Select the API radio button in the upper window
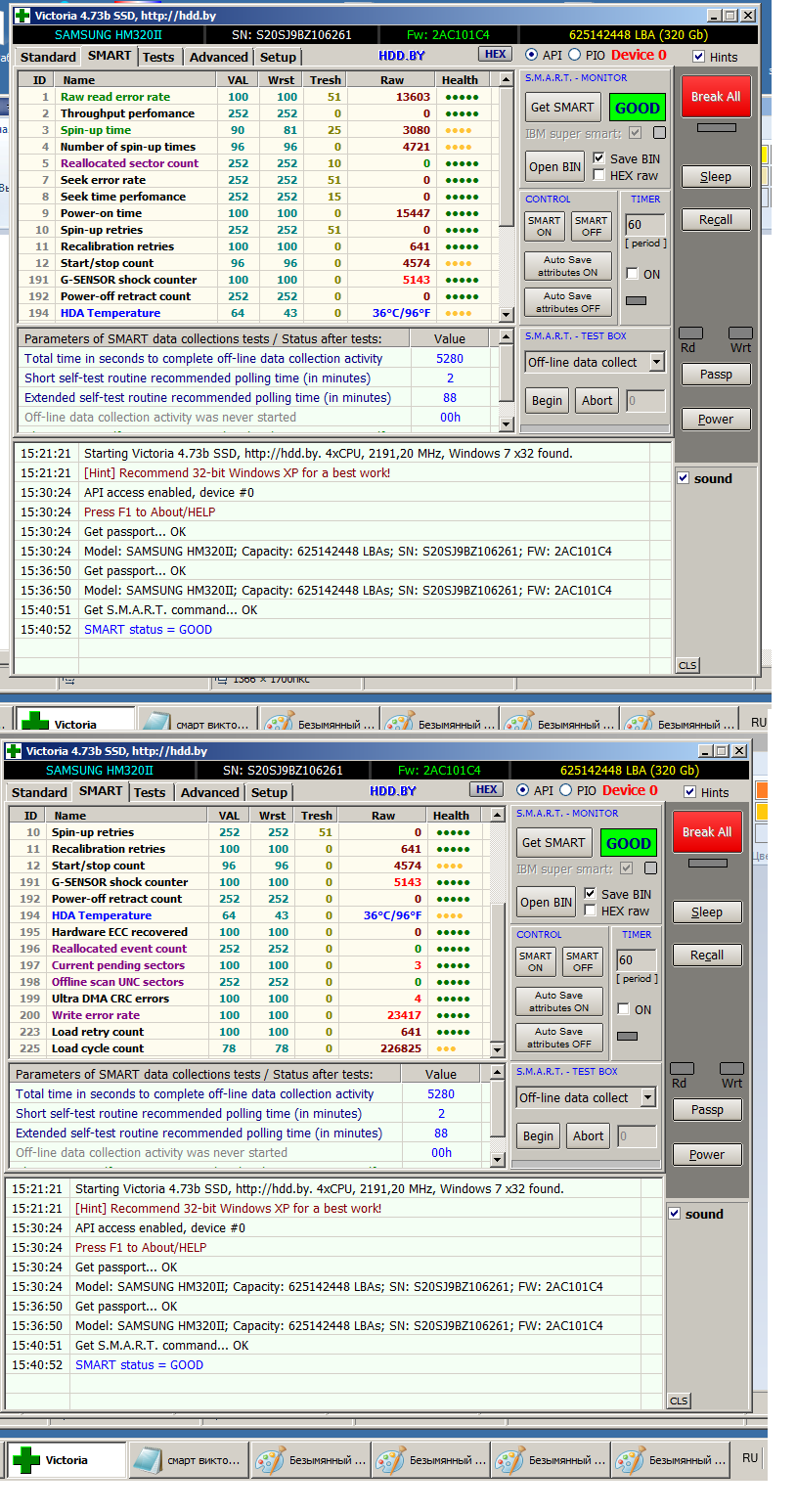 531,56
